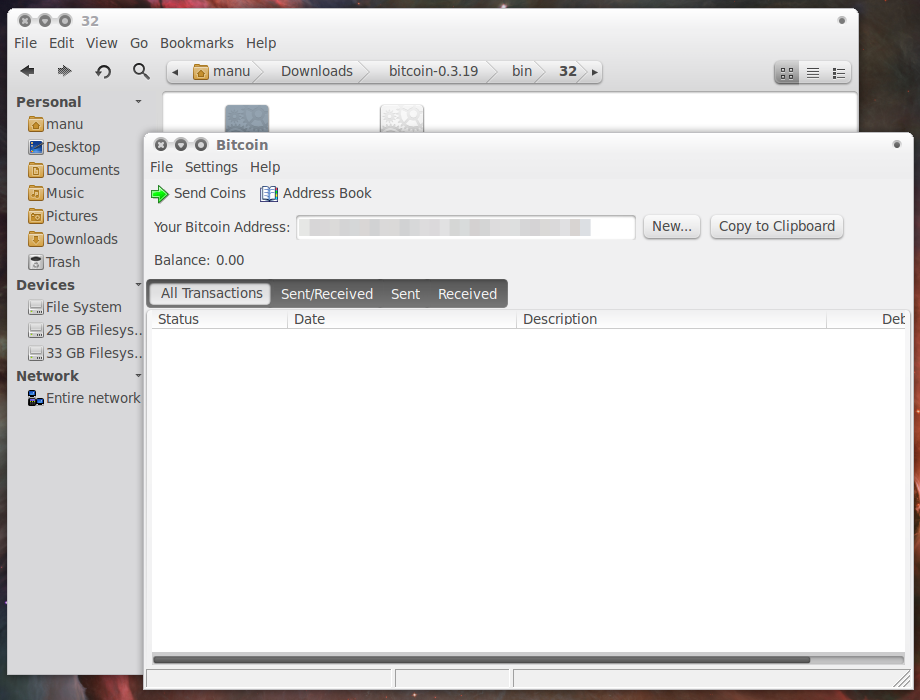Screen dimensions: 920x700
Task: Select the Sent/Received tab
Action: [x=327, y=294]
